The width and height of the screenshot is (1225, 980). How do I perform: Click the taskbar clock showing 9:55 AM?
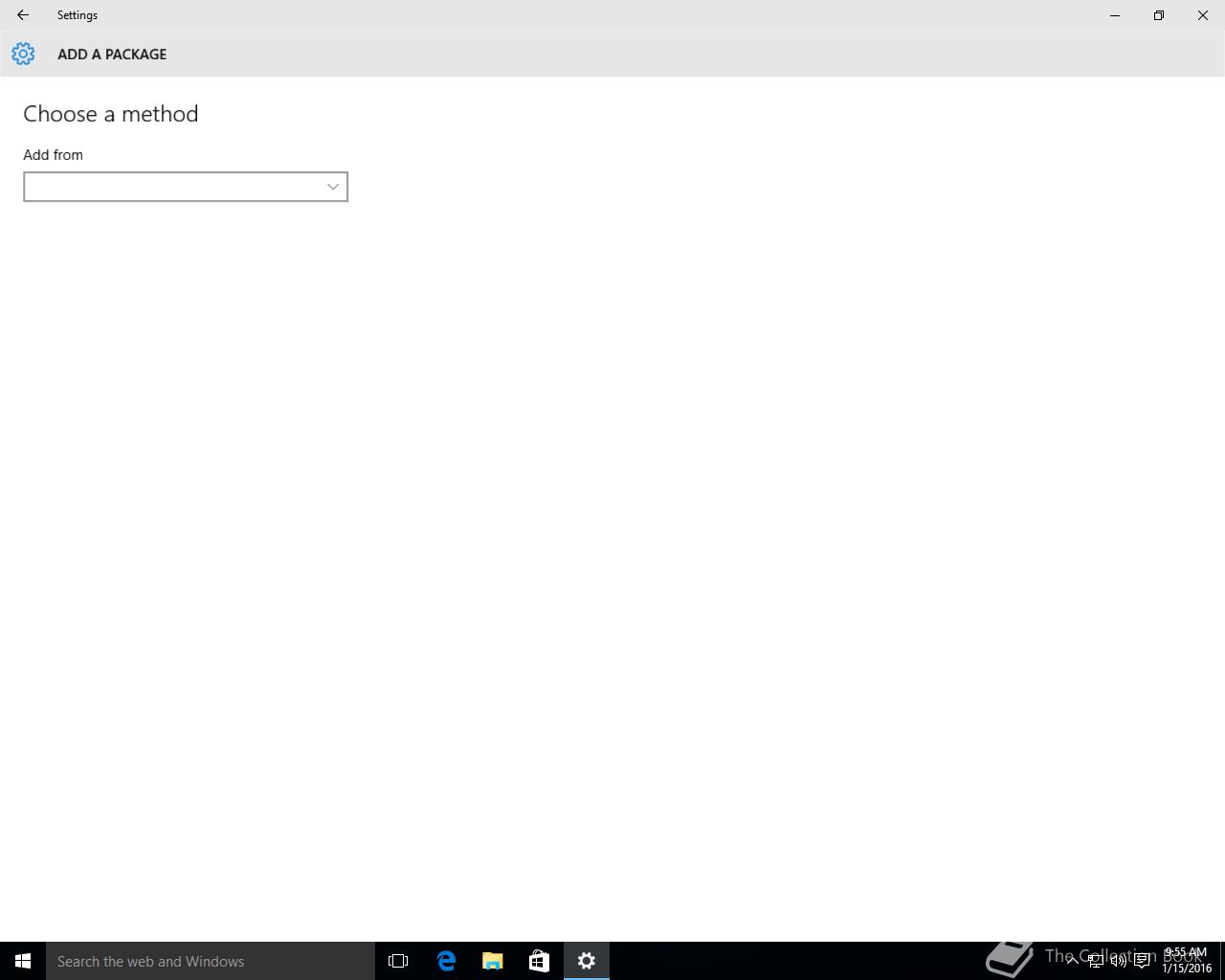pyautogui.click(x=1187, y=960)
